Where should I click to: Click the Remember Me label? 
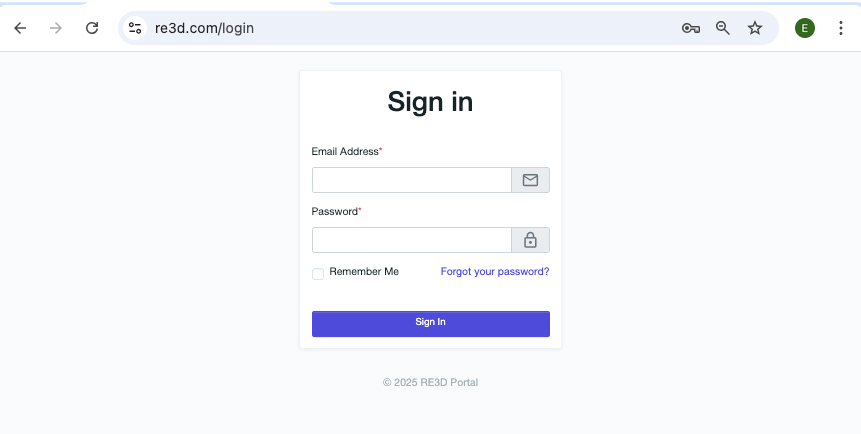364,272
